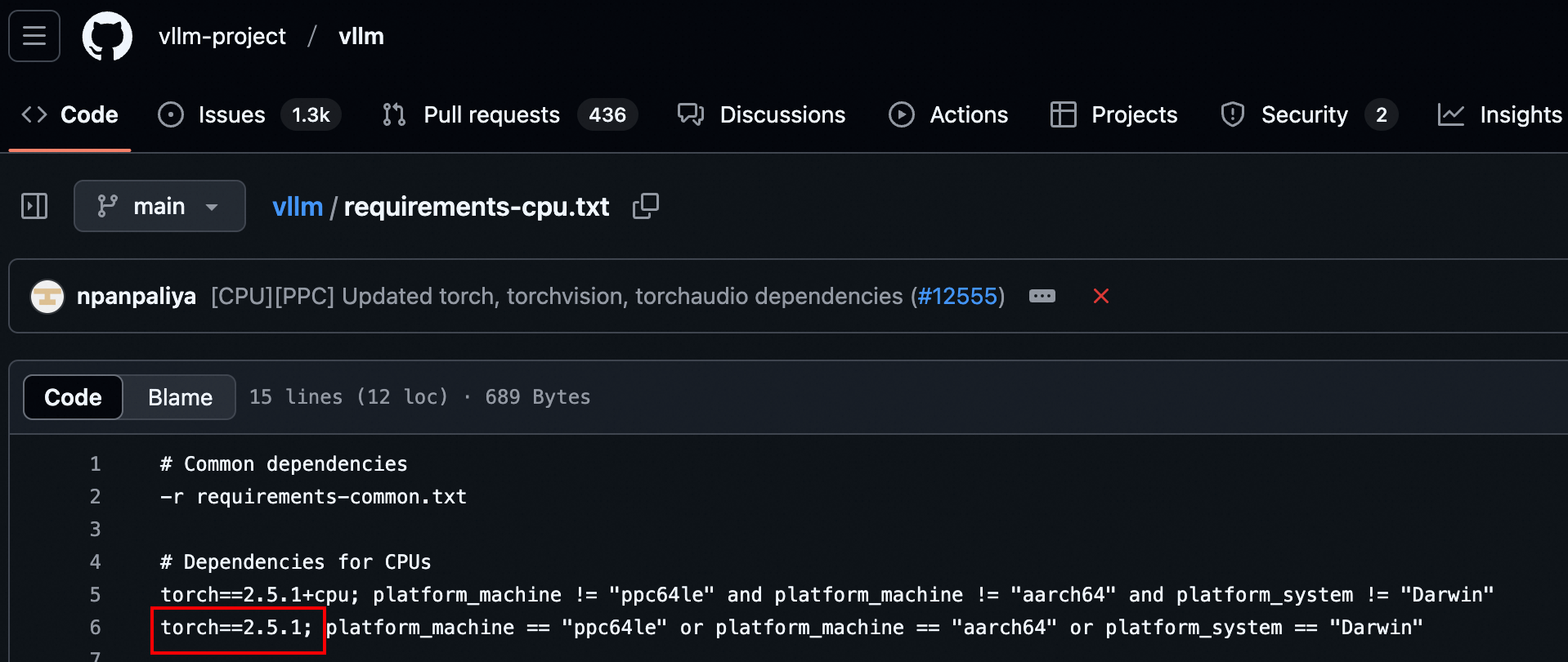Click the 'torch==2.5.1+cpu;' text

pyautogui.click(x=260, y=595)
